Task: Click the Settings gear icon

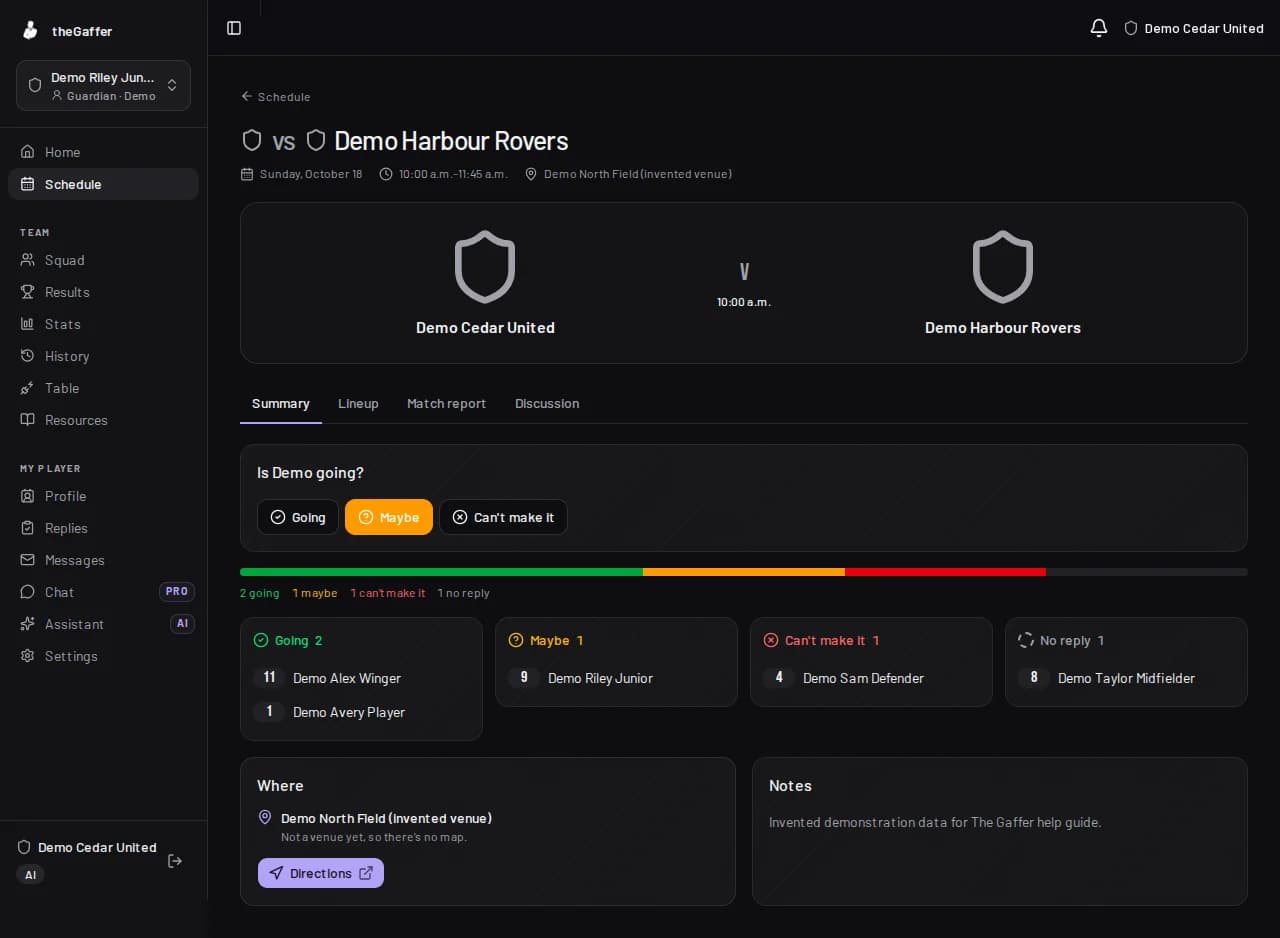Action: point(27,656)
